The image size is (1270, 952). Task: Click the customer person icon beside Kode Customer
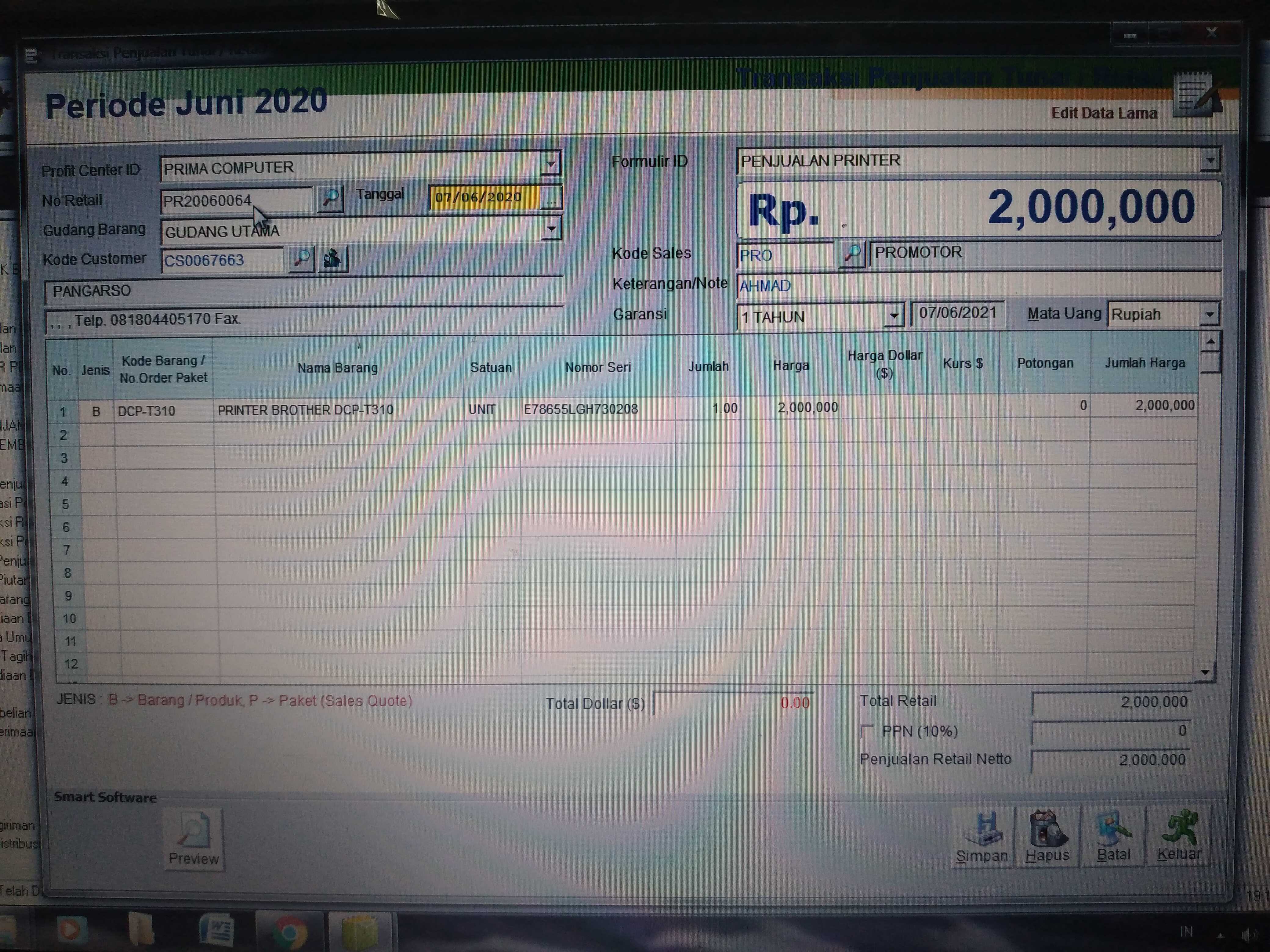[332, 259]
